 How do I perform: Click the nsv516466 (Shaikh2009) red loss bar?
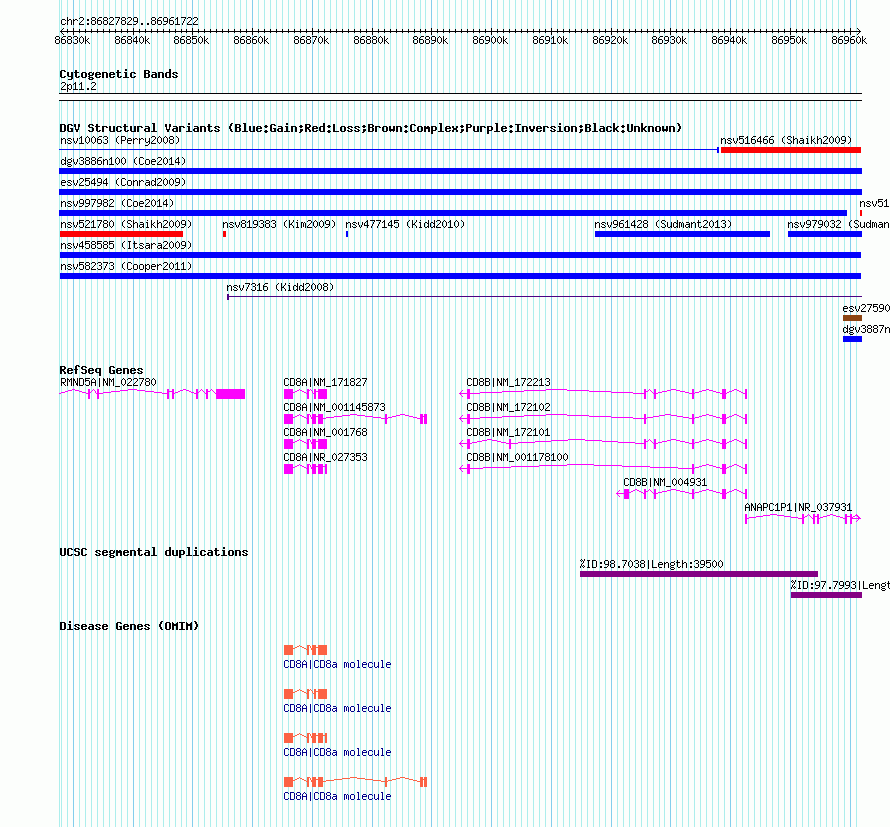tap(791, 150)
